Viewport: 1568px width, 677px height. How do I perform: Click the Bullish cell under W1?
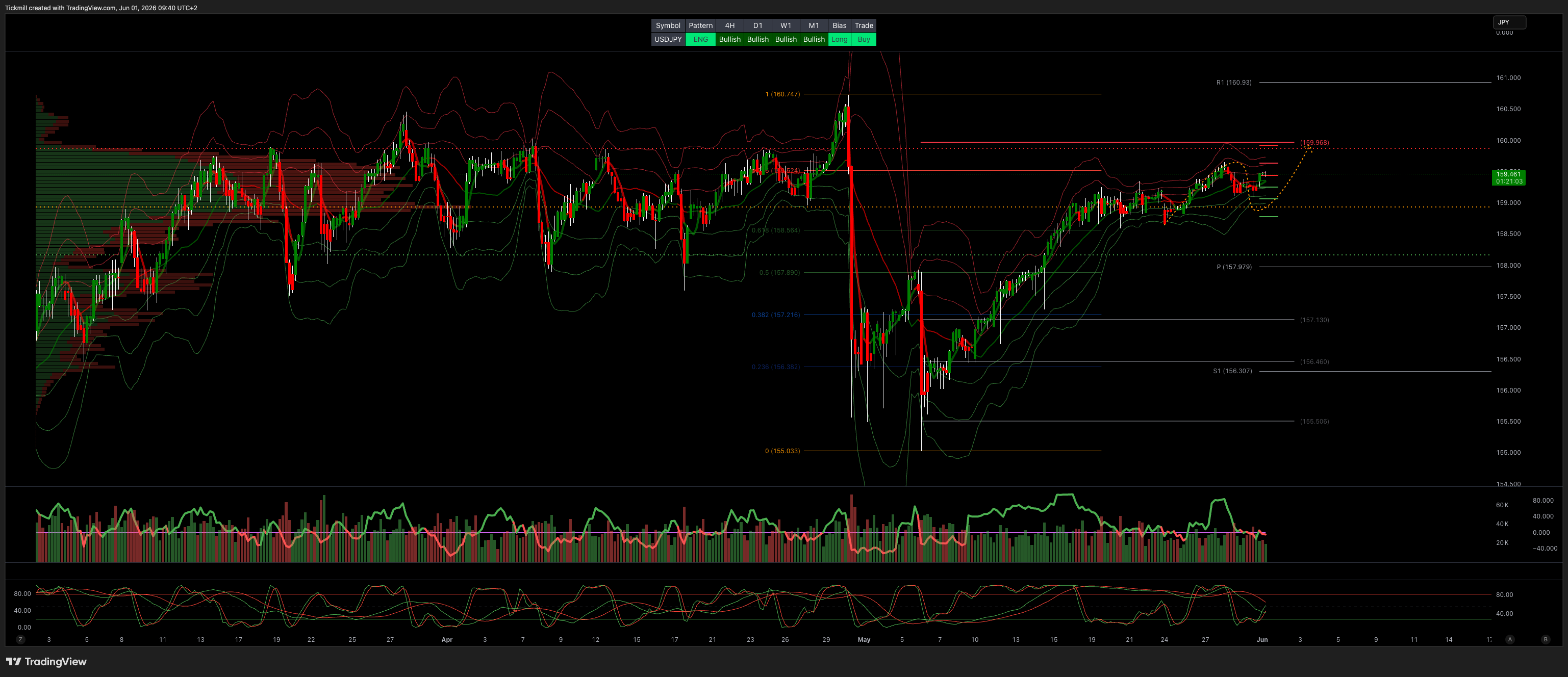pyautogui.click(x=785, y=40)
